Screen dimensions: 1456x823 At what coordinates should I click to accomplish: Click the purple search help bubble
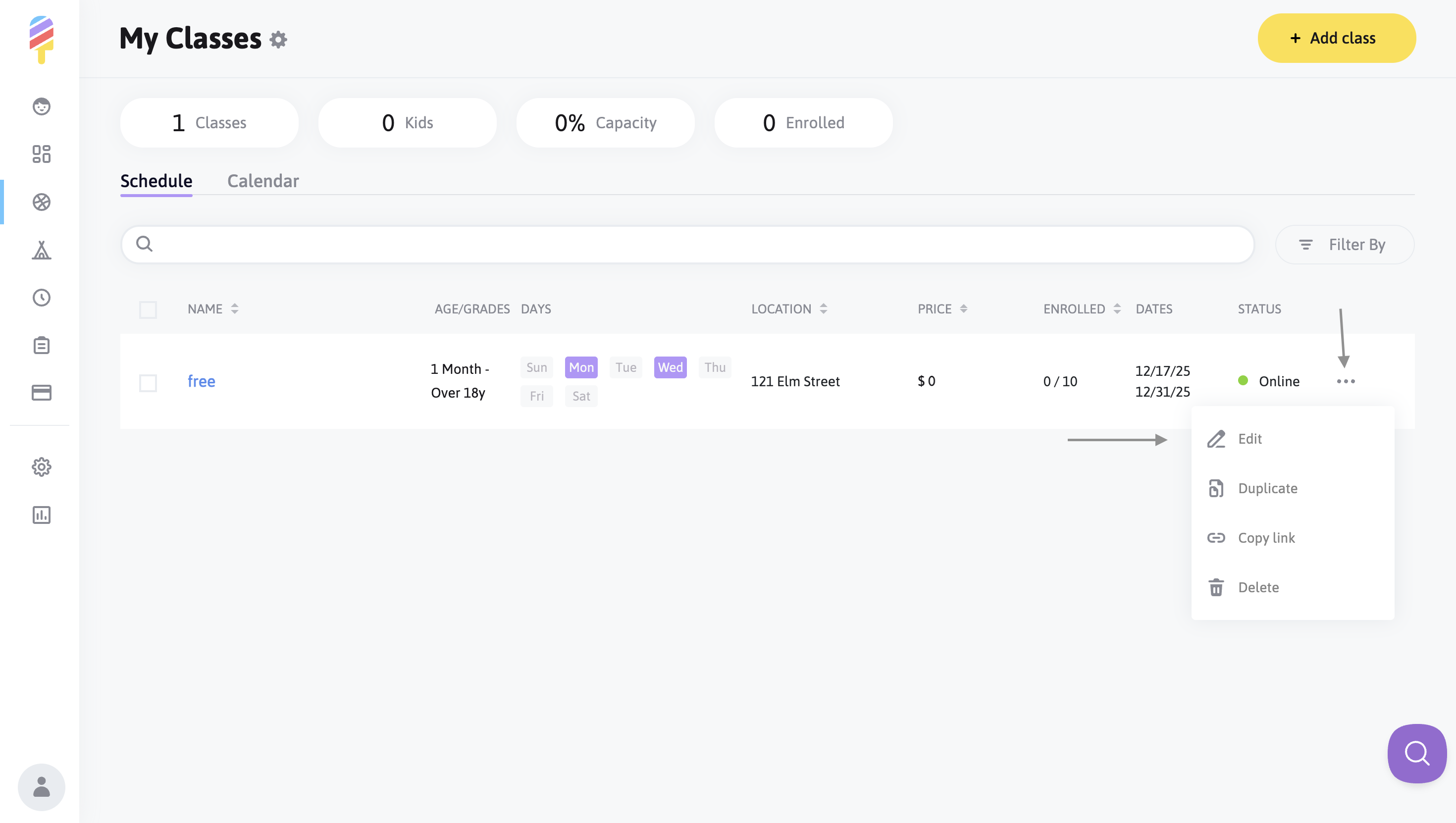[1416, 753]
